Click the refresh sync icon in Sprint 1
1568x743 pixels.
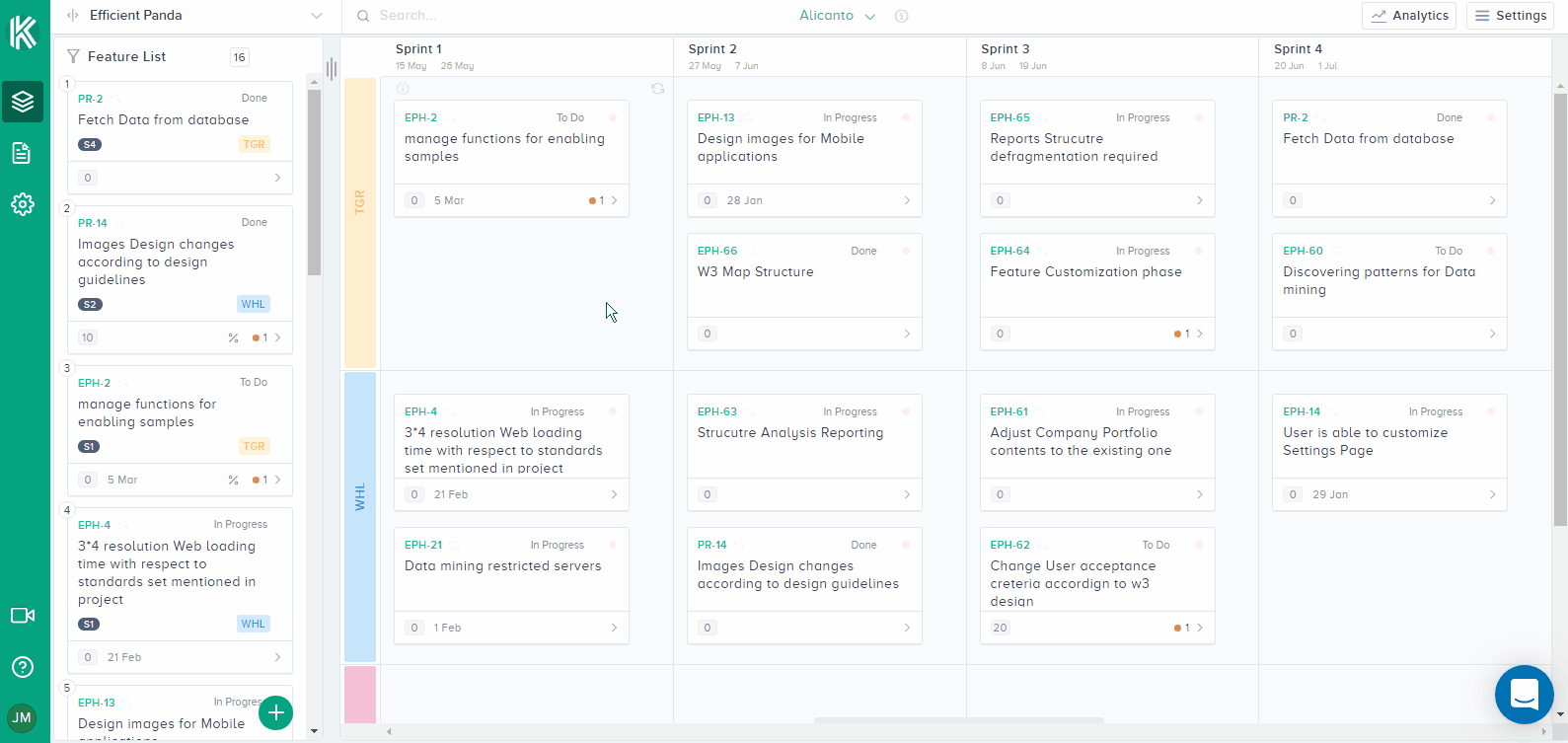pyautogui.click(x=657, y=89)
